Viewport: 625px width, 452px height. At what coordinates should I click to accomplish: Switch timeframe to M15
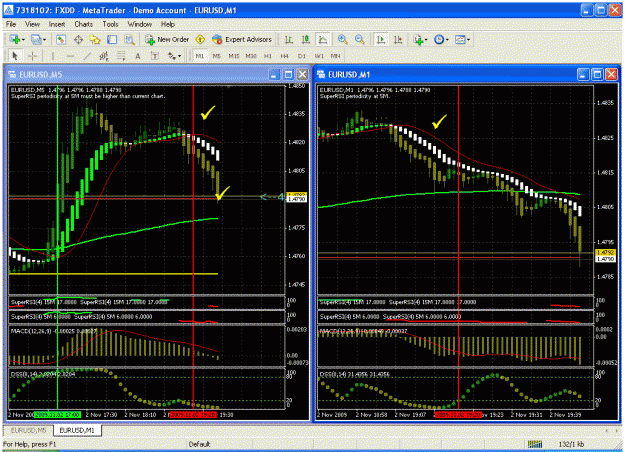234,56
